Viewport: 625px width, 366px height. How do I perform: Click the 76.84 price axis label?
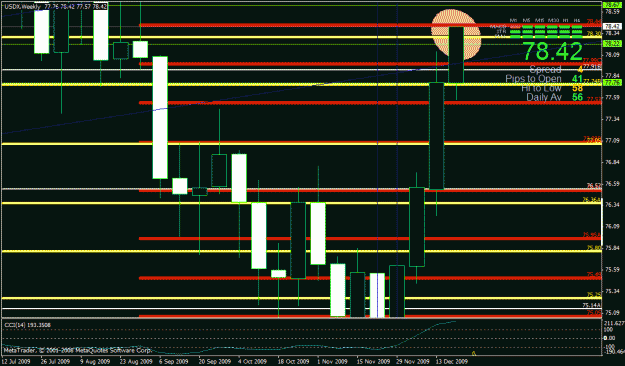coord(612,162)
